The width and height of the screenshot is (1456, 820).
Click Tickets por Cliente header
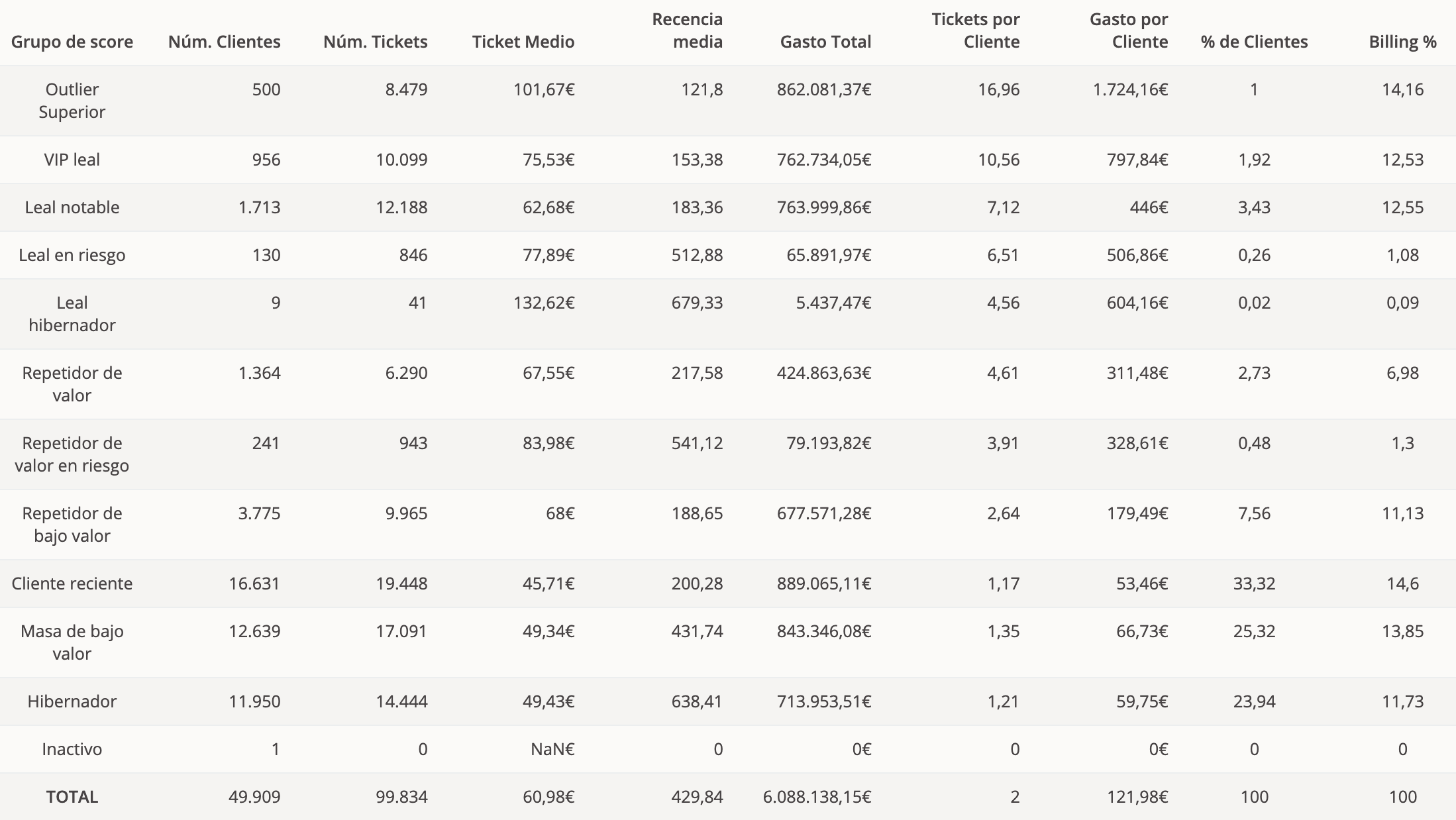(975, 30)
